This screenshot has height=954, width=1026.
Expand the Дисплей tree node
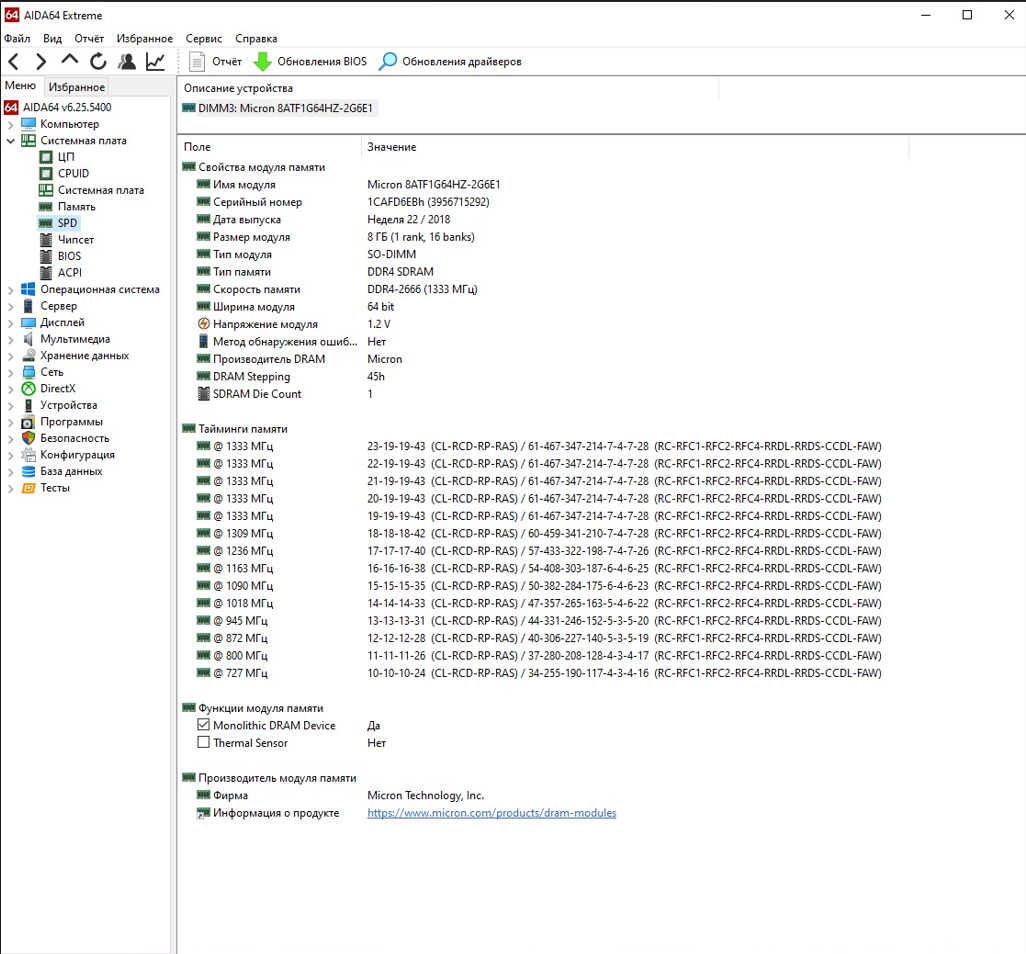[x=10, y=323]
